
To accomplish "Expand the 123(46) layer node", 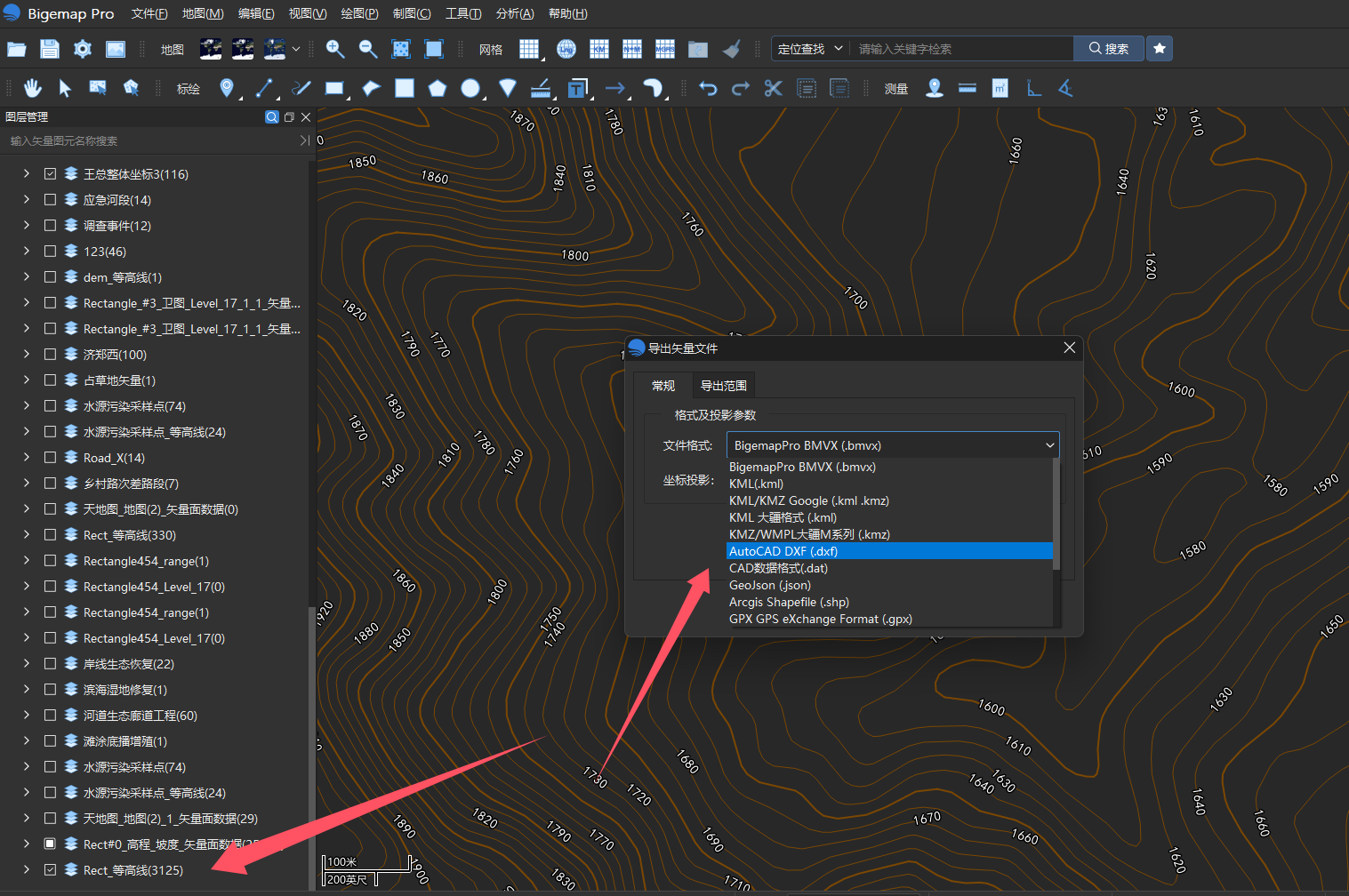I will coord(26,252).
